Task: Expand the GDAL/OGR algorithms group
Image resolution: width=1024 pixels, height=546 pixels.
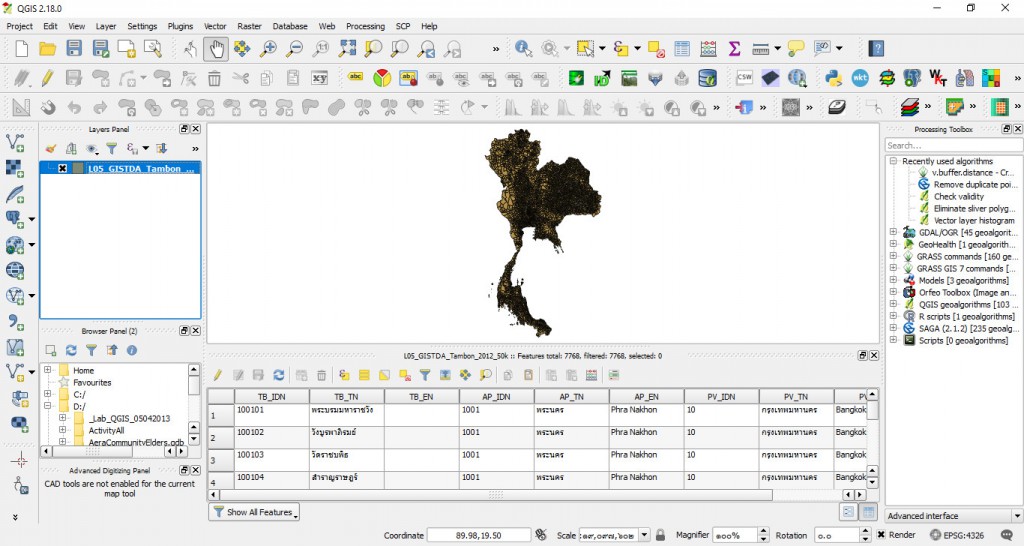Action: [893, 233]
